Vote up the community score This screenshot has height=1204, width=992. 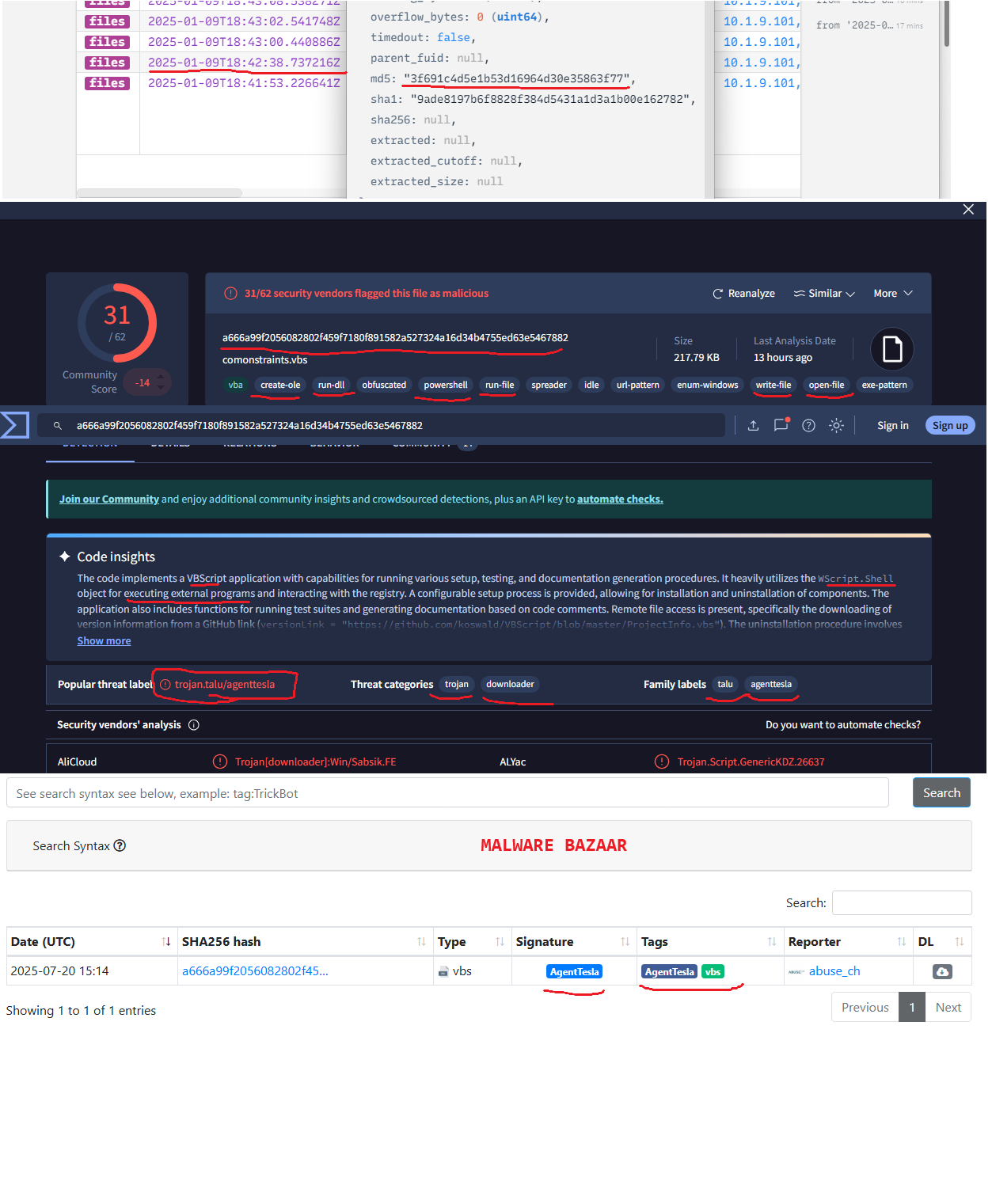[162, 377]
